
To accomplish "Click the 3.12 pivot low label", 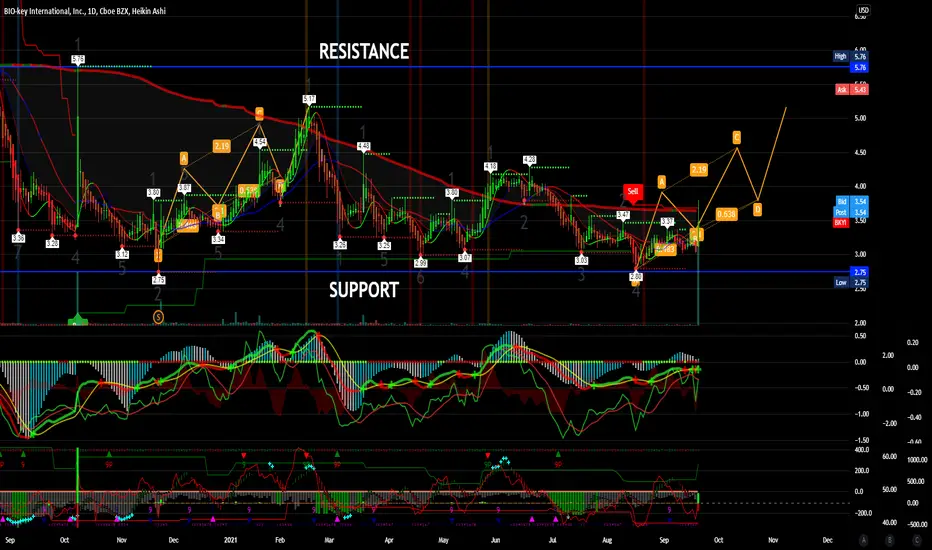I will pos(122,254).
